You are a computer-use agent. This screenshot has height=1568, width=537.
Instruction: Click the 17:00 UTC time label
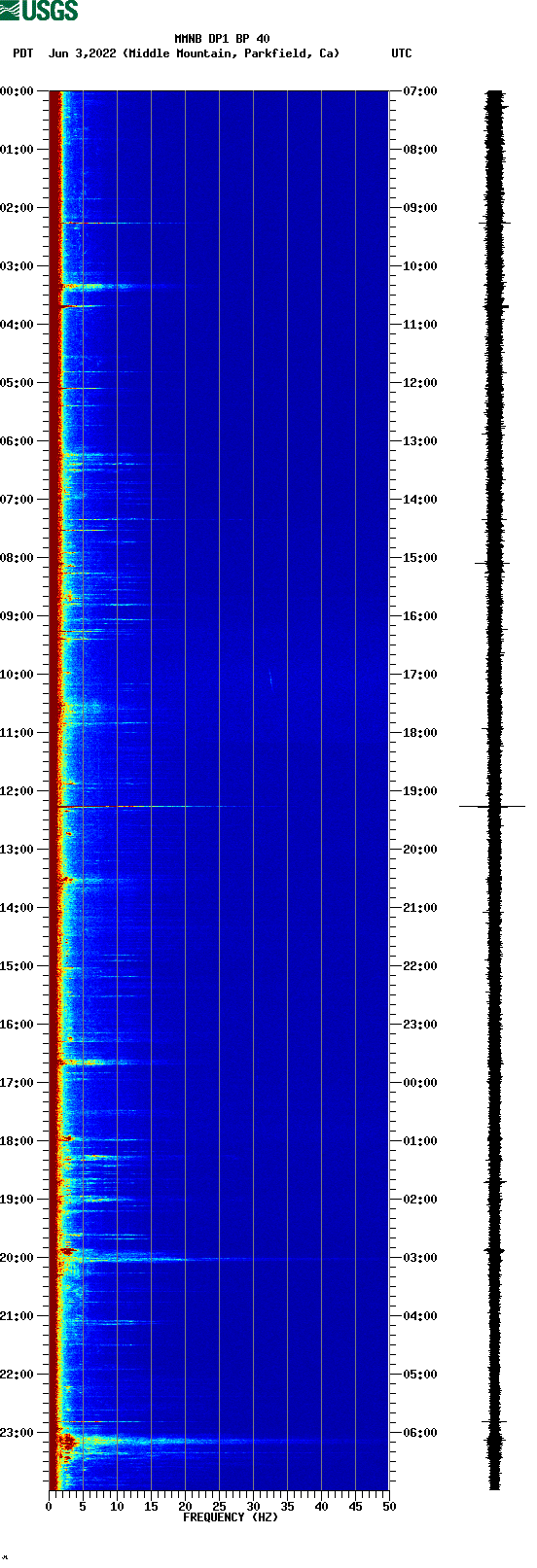tap(420, 675)
